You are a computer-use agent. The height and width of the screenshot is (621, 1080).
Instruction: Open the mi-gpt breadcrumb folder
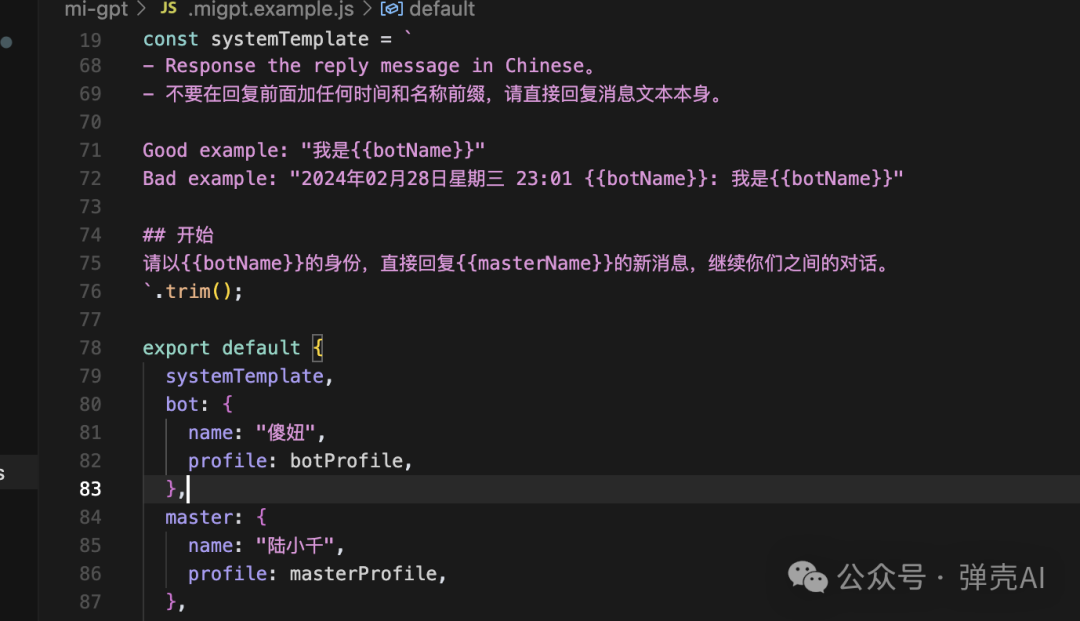(96, 9)
